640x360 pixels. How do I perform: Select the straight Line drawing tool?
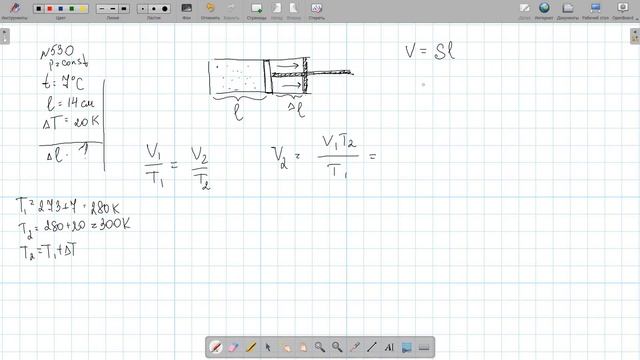point(372,347)
